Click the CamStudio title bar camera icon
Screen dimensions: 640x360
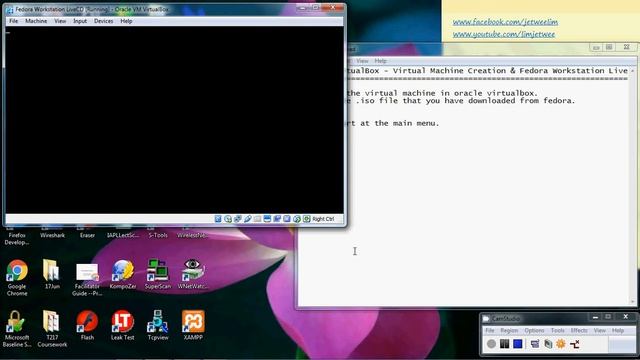(486, 318)
